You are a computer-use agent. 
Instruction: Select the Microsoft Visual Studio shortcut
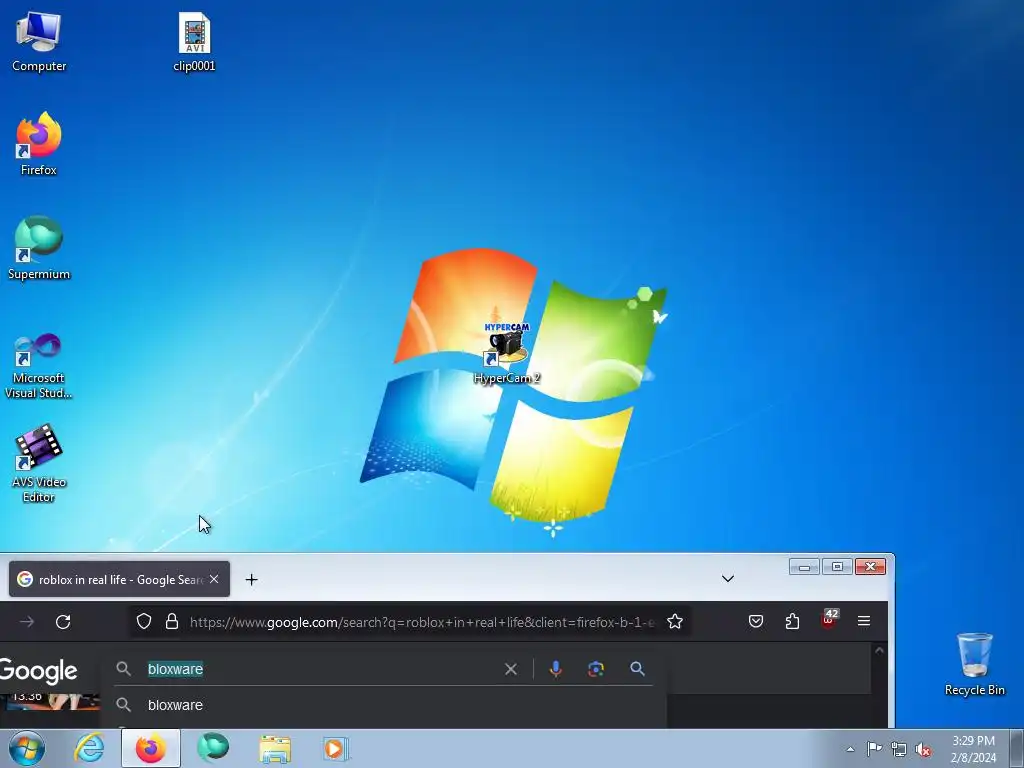[39, 366]
